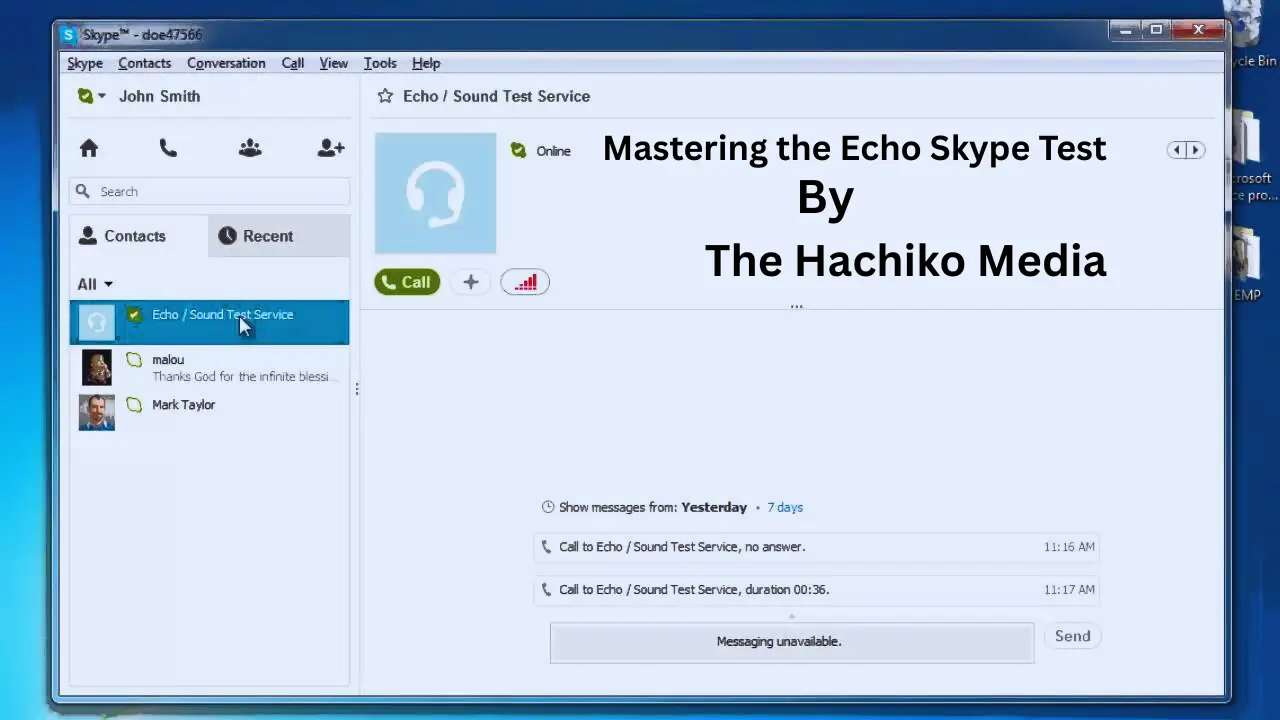Click the add contact icon
1280x720 pixels.
(x=330, y=149)
